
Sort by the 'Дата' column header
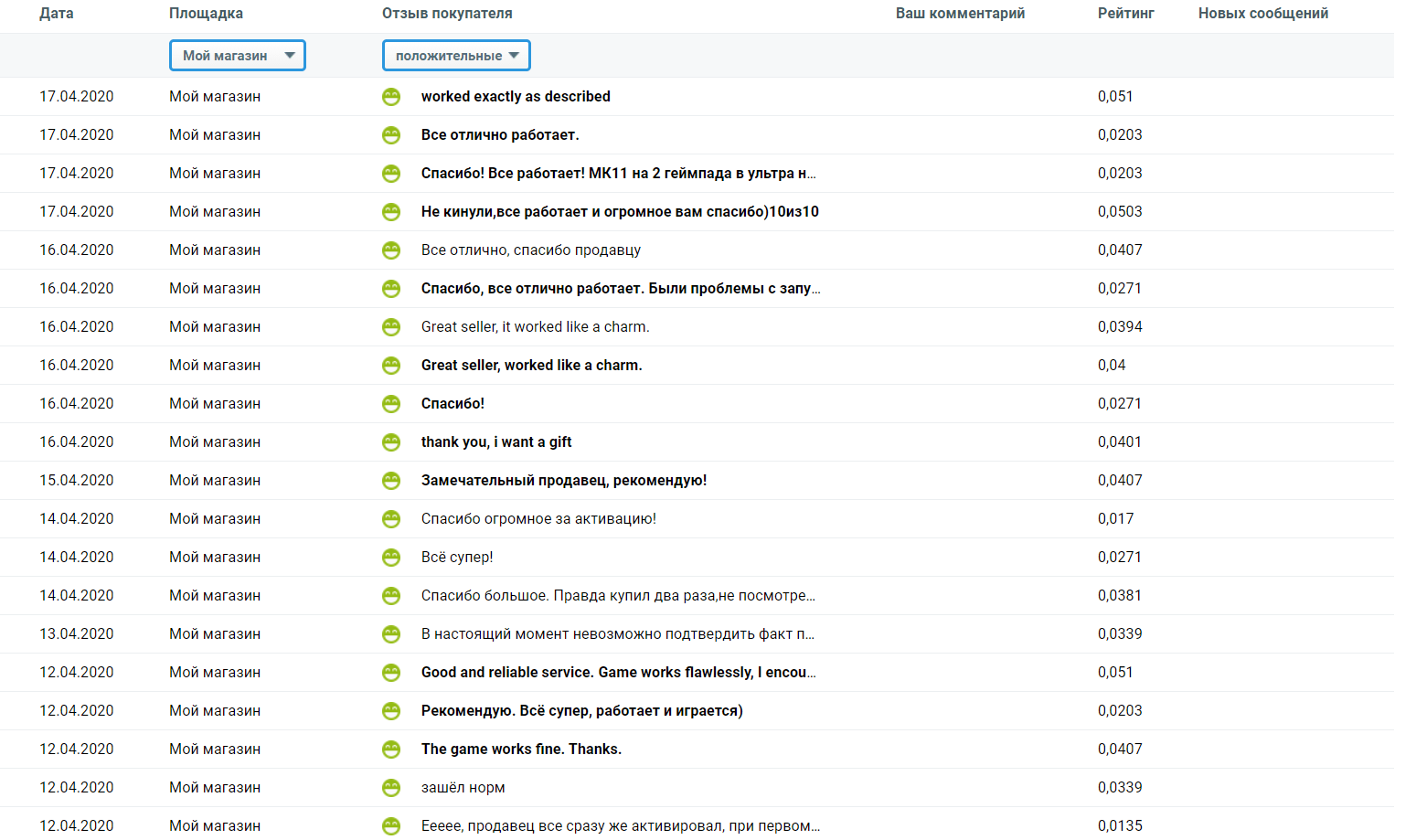click(57, 14)
